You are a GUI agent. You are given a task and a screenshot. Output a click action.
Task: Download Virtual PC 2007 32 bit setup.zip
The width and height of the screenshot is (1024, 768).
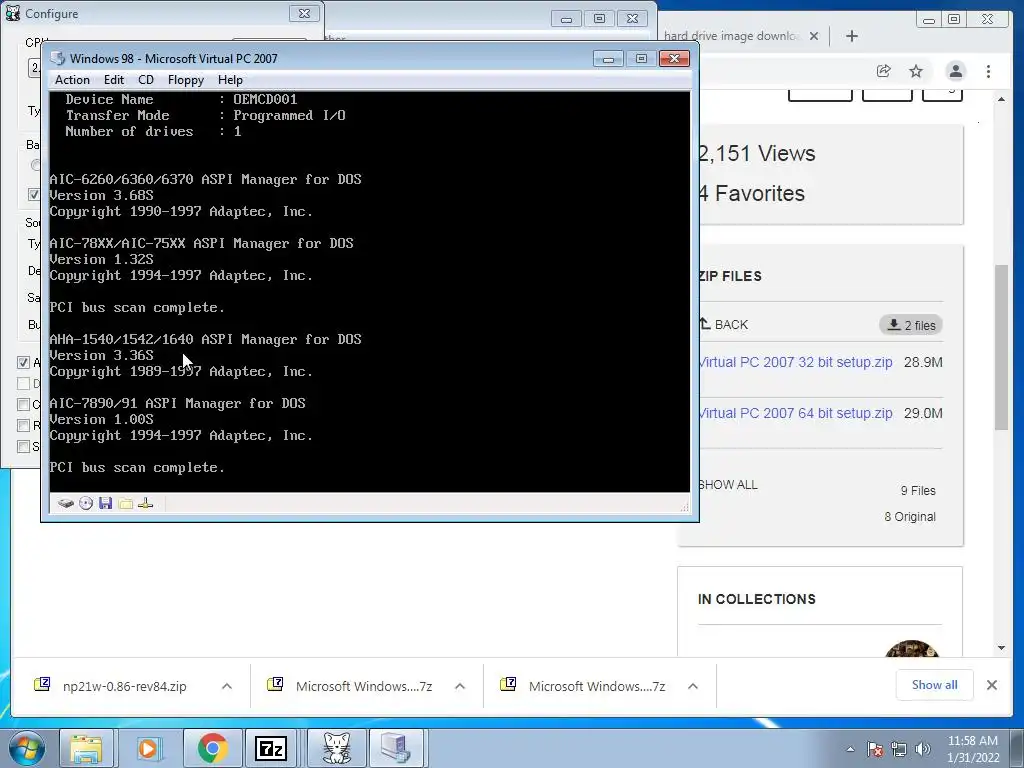click(795, 362)
